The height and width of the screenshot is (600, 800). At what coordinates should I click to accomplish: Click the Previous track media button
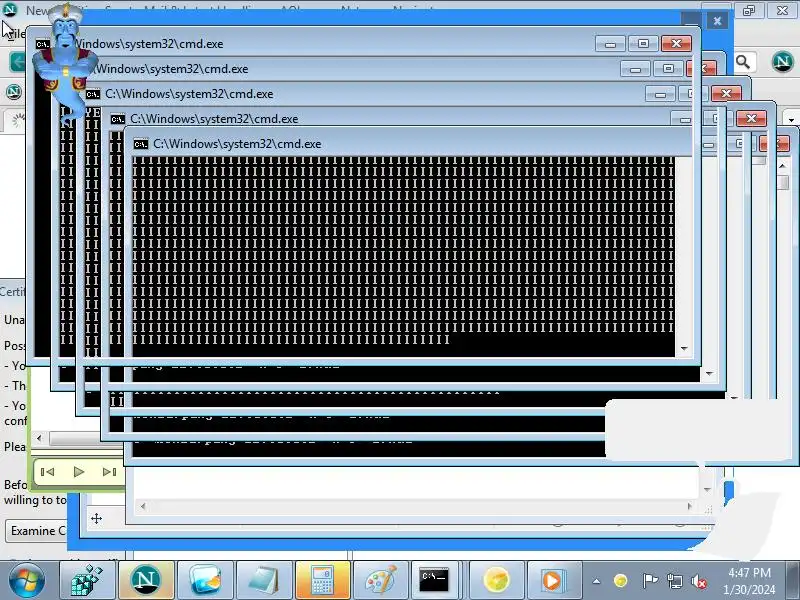(x=47, y=472)
